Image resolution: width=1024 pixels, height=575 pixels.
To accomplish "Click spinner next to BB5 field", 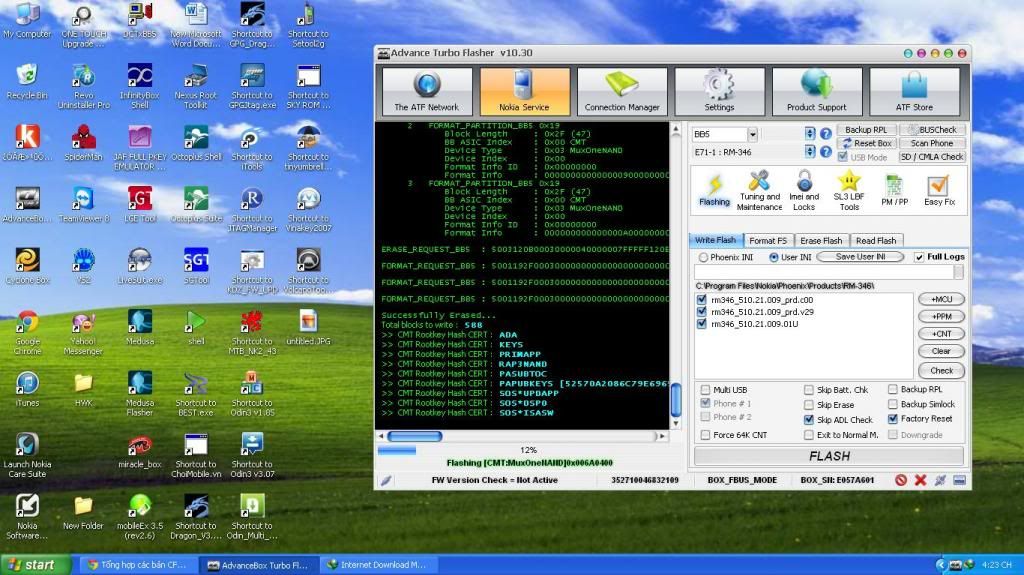I will click(x=810, y=133).
